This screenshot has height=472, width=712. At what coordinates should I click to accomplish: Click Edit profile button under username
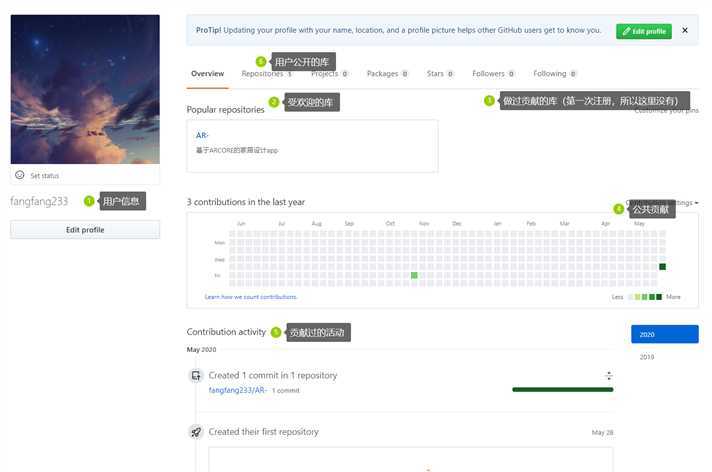click(85, 230)
